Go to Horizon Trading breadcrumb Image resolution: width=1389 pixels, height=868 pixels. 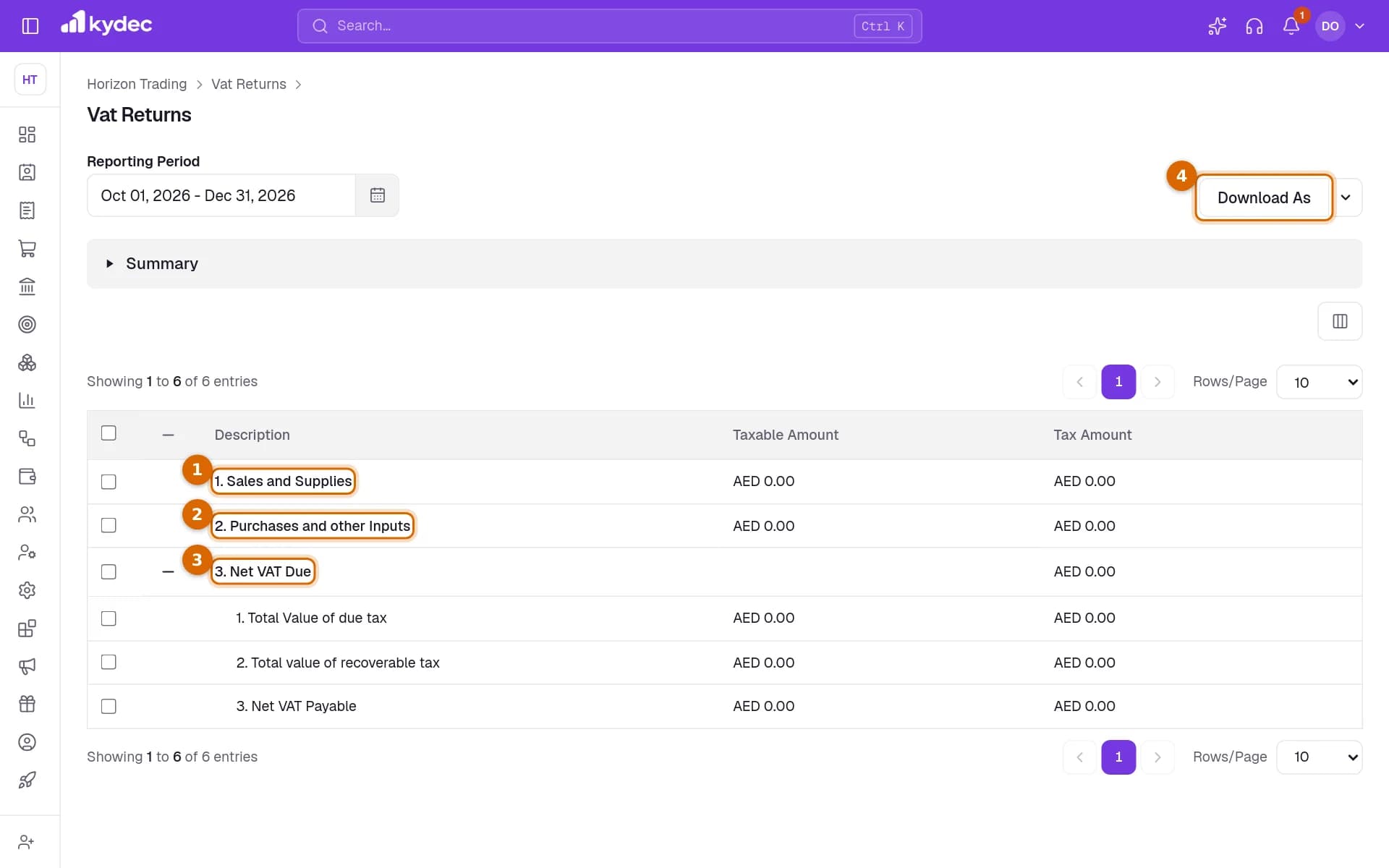coord(137,84)
